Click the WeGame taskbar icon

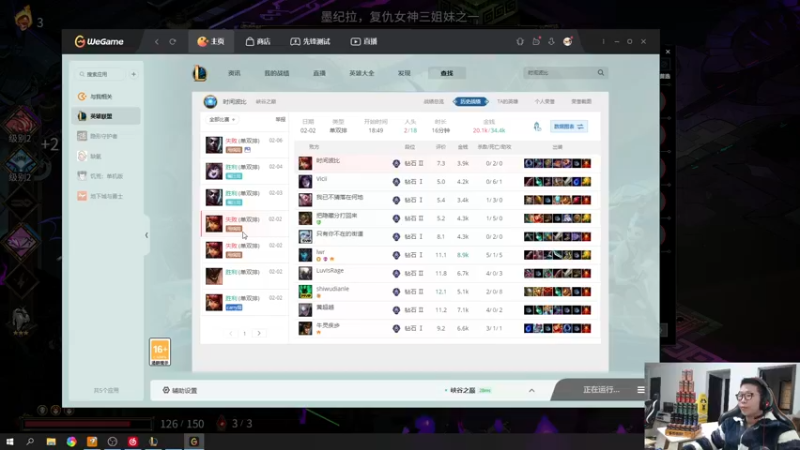tap(194, 442)
